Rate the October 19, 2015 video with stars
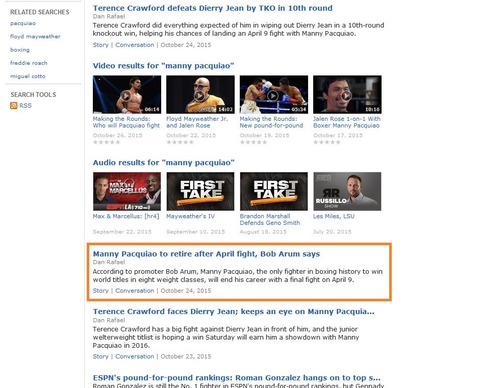This screenshot has width=480, height=388. [253, 142]
